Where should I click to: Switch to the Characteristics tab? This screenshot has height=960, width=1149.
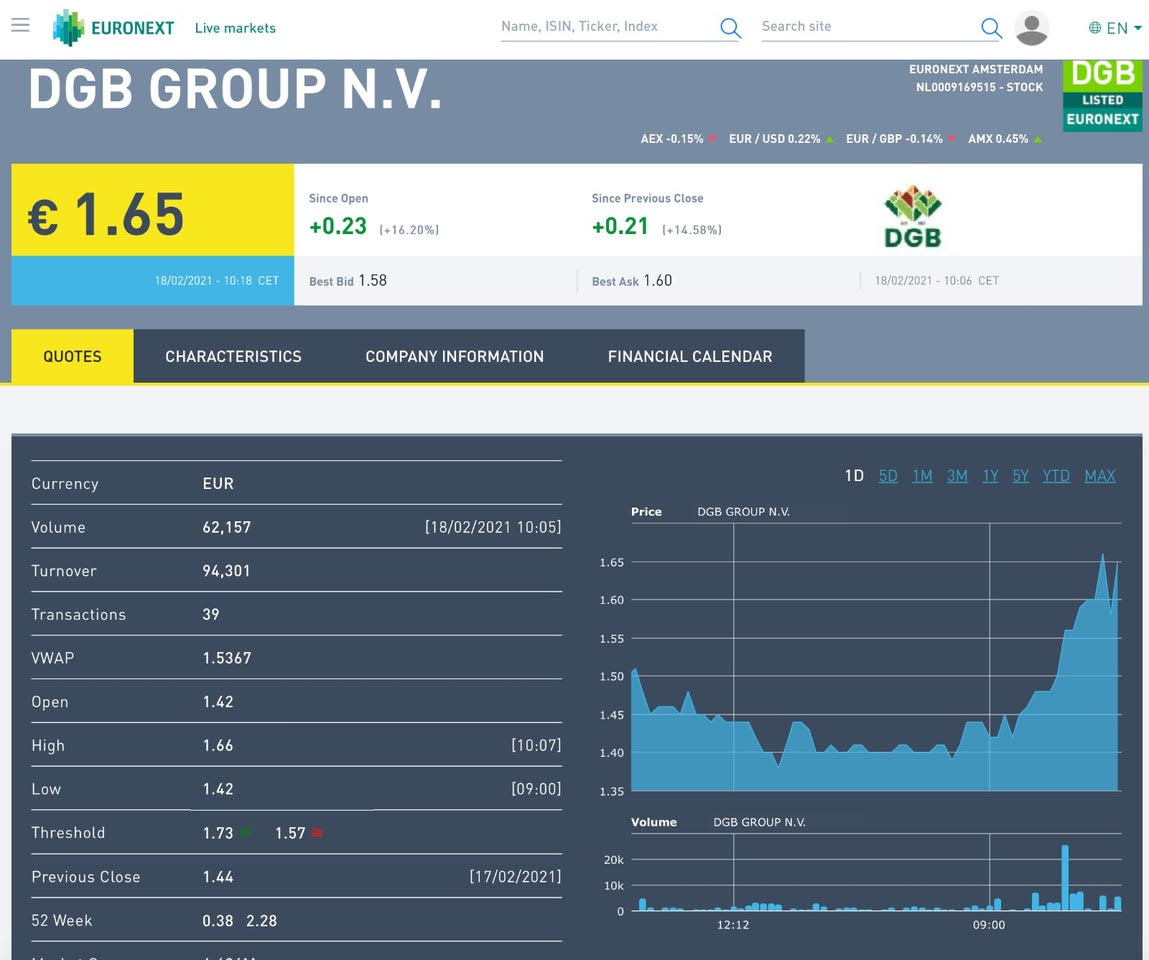coord(233,356)
